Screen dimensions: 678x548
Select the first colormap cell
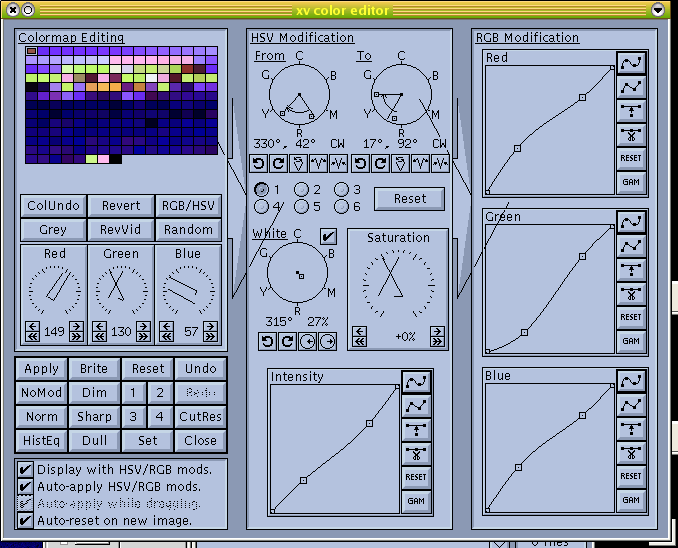coord(31,51)
